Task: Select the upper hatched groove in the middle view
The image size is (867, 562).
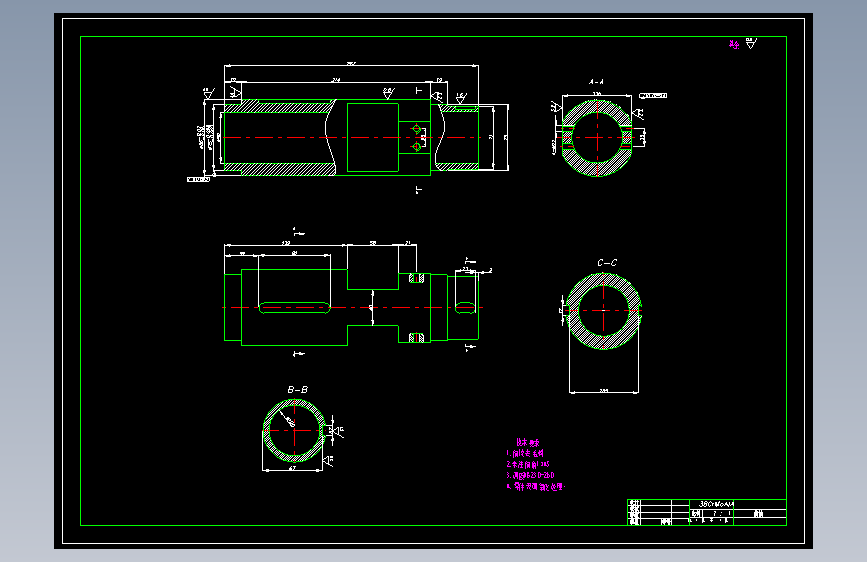Action: 416,278
